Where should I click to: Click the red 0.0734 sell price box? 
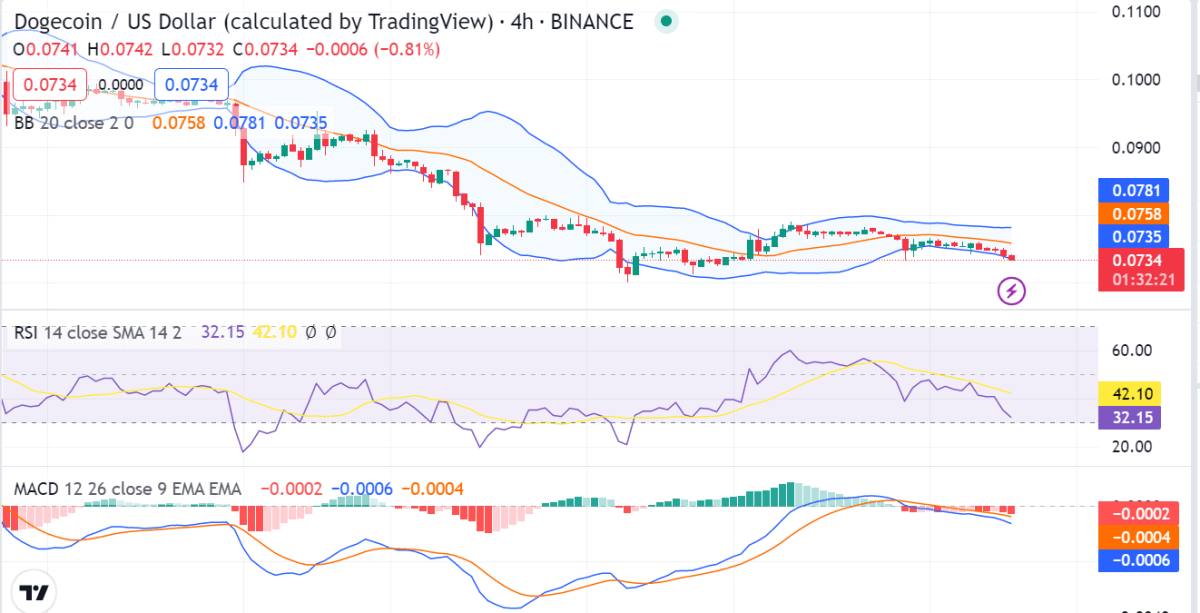click(x=45, y=85)
